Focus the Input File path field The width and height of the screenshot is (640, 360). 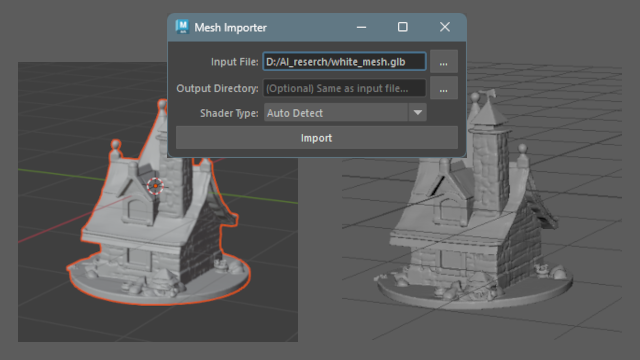pyautogui.click(x=344, y=62)
